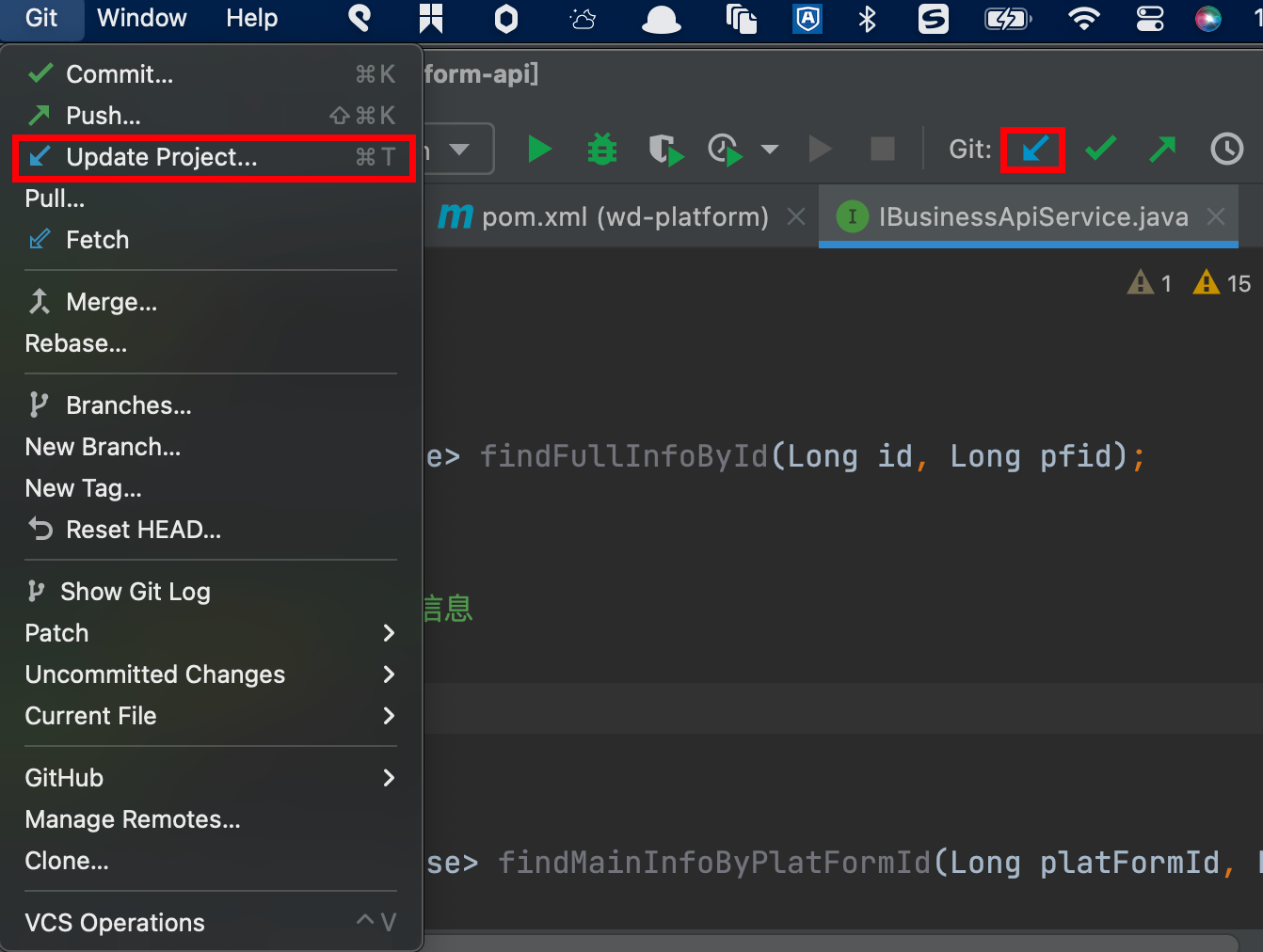Expand the Uncommitted Changes submenu

click(212, 674)
